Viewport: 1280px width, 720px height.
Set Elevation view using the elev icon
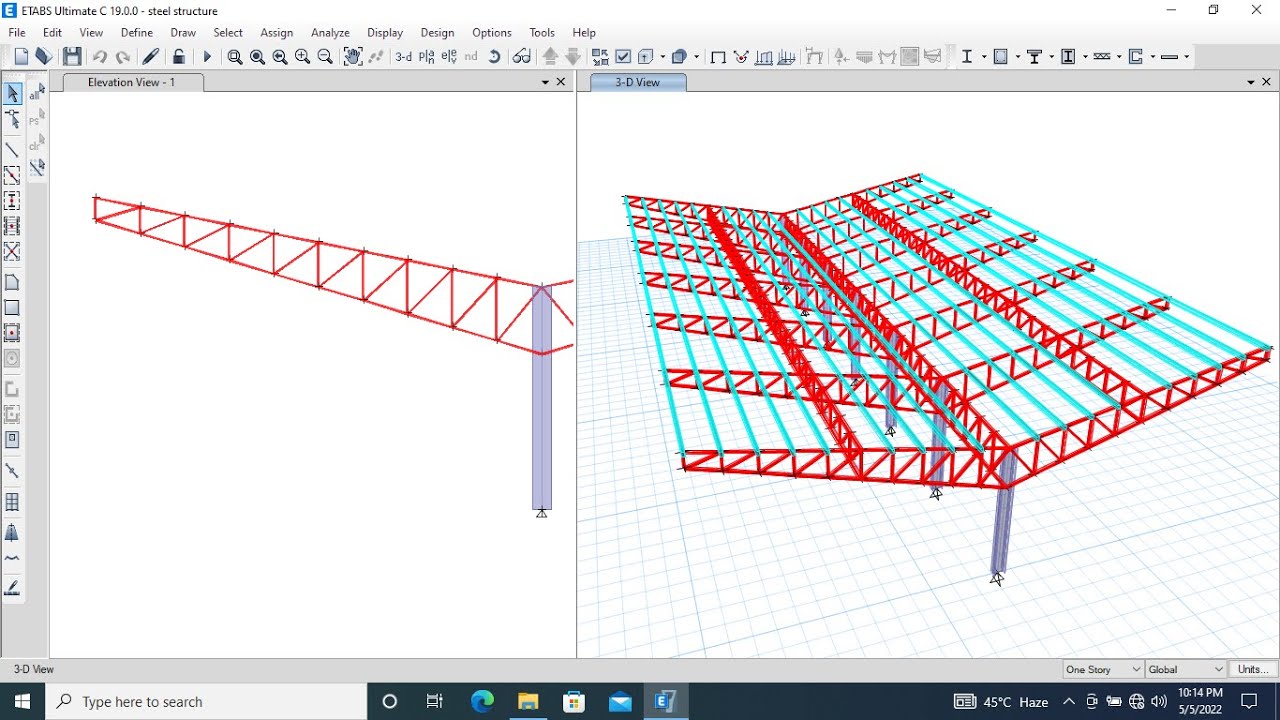point(449,57)
